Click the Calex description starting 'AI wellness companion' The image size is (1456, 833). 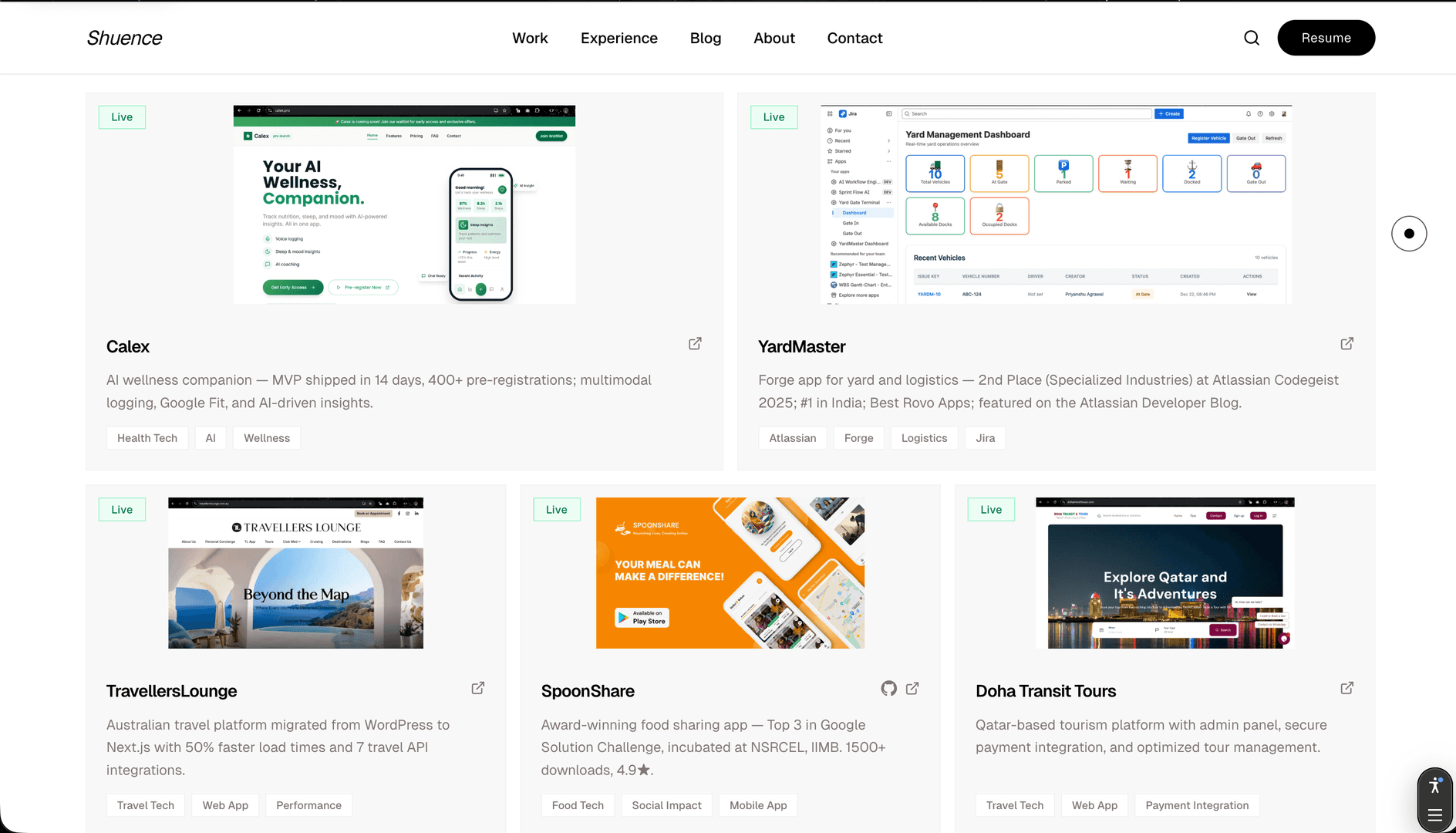click(379, 391)
